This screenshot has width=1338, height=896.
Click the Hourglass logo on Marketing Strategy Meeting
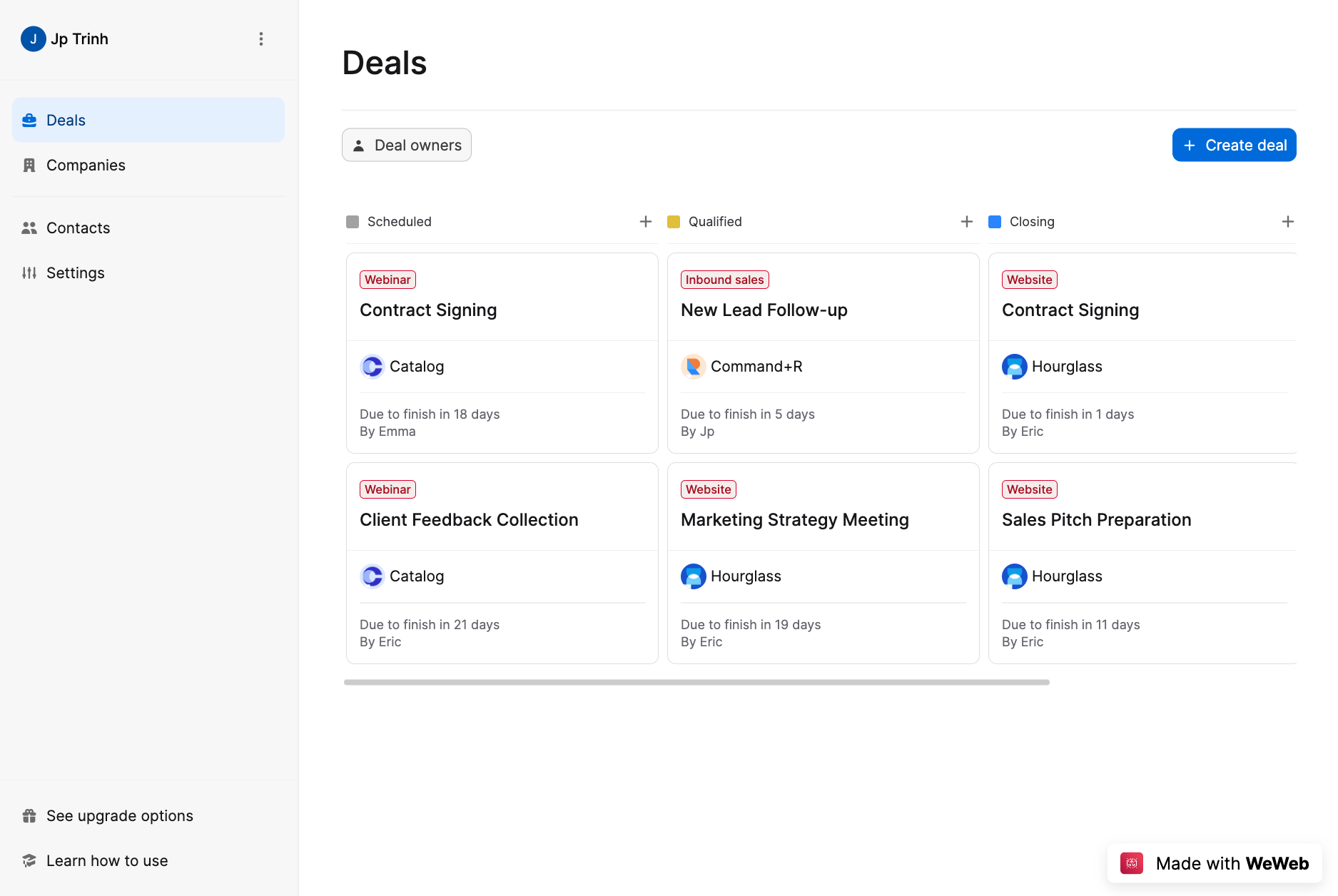693,576
